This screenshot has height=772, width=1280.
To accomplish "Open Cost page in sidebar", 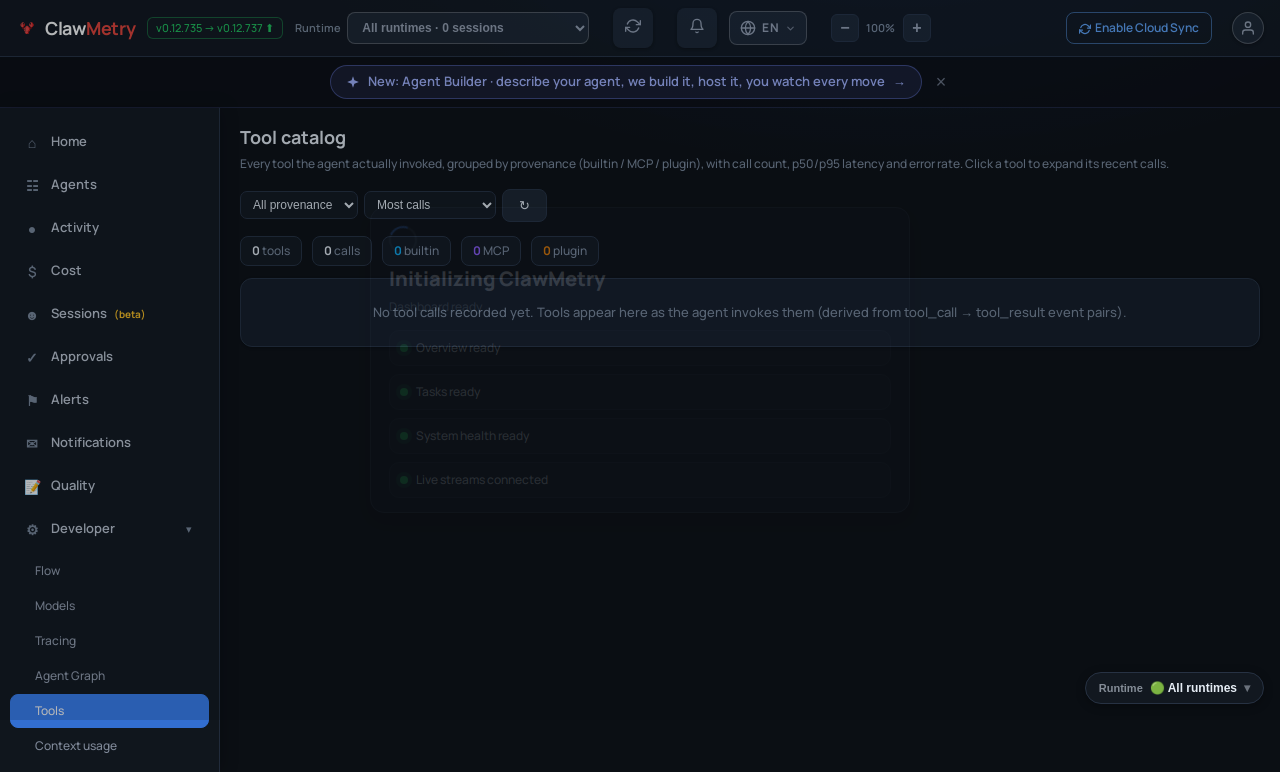I will (x=110, y=271).
